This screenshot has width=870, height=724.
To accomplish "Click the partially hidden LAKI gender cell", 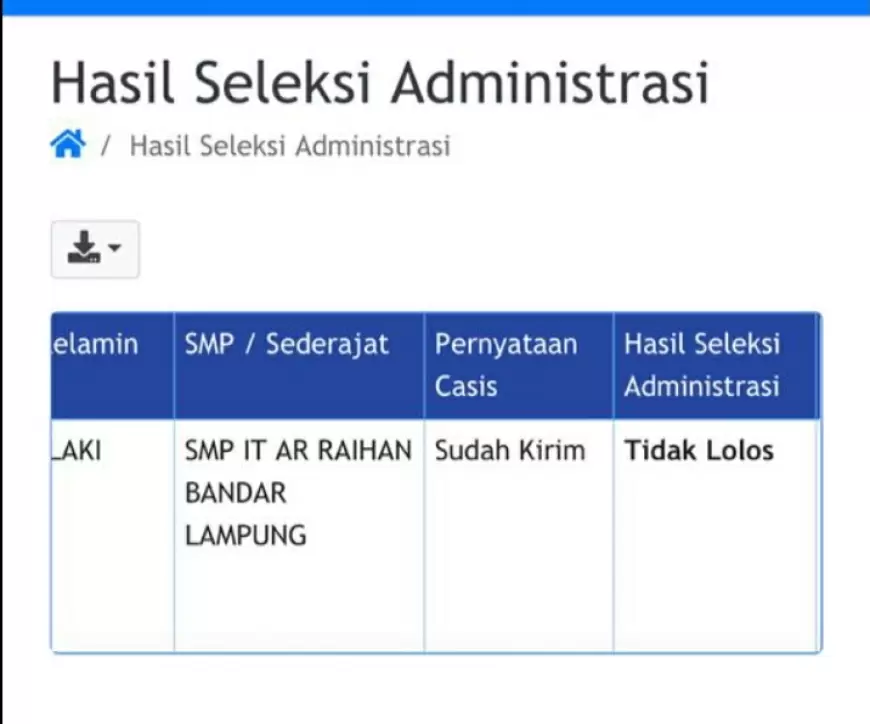I will point(113,535).
